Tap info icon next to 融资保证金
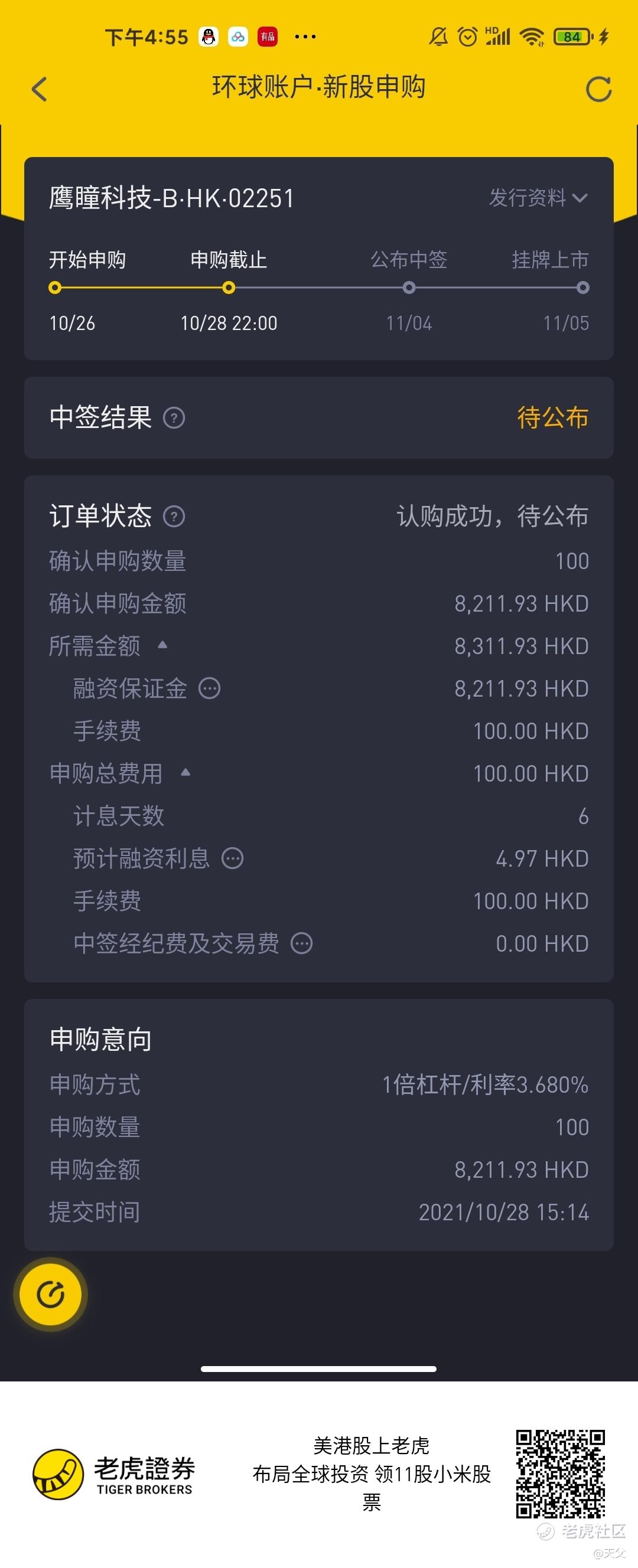 click(210, 688)
